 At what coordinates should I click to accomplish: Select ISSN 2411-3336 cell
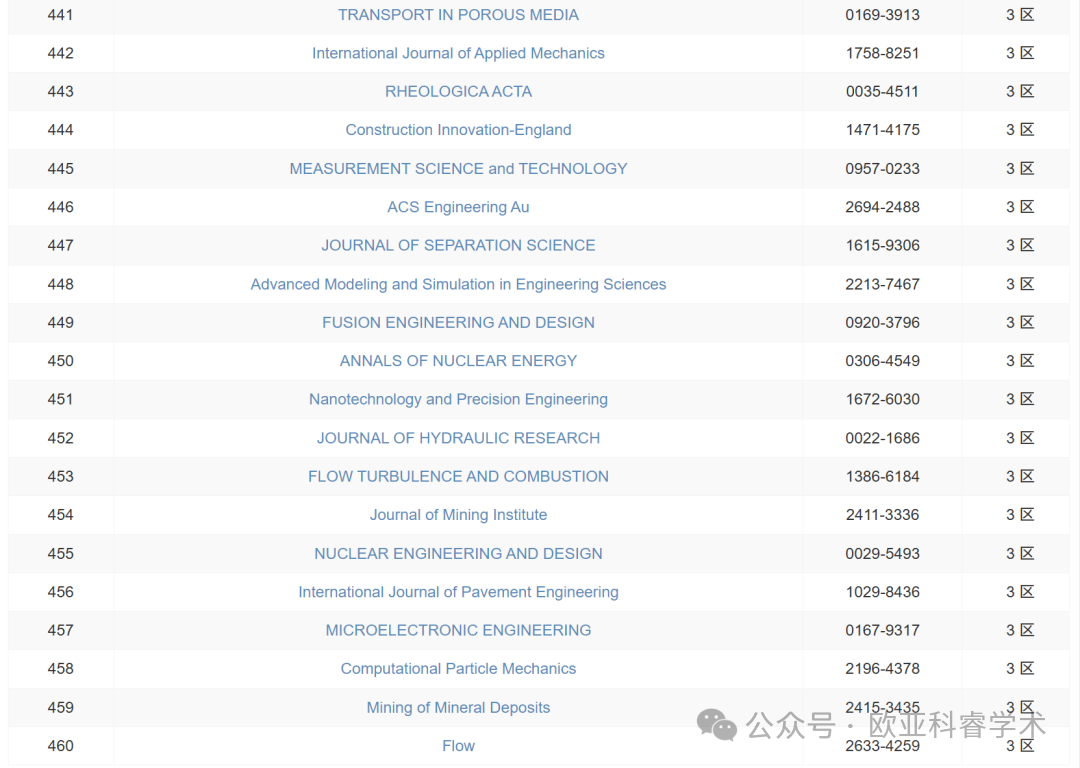tap(882, 515)
